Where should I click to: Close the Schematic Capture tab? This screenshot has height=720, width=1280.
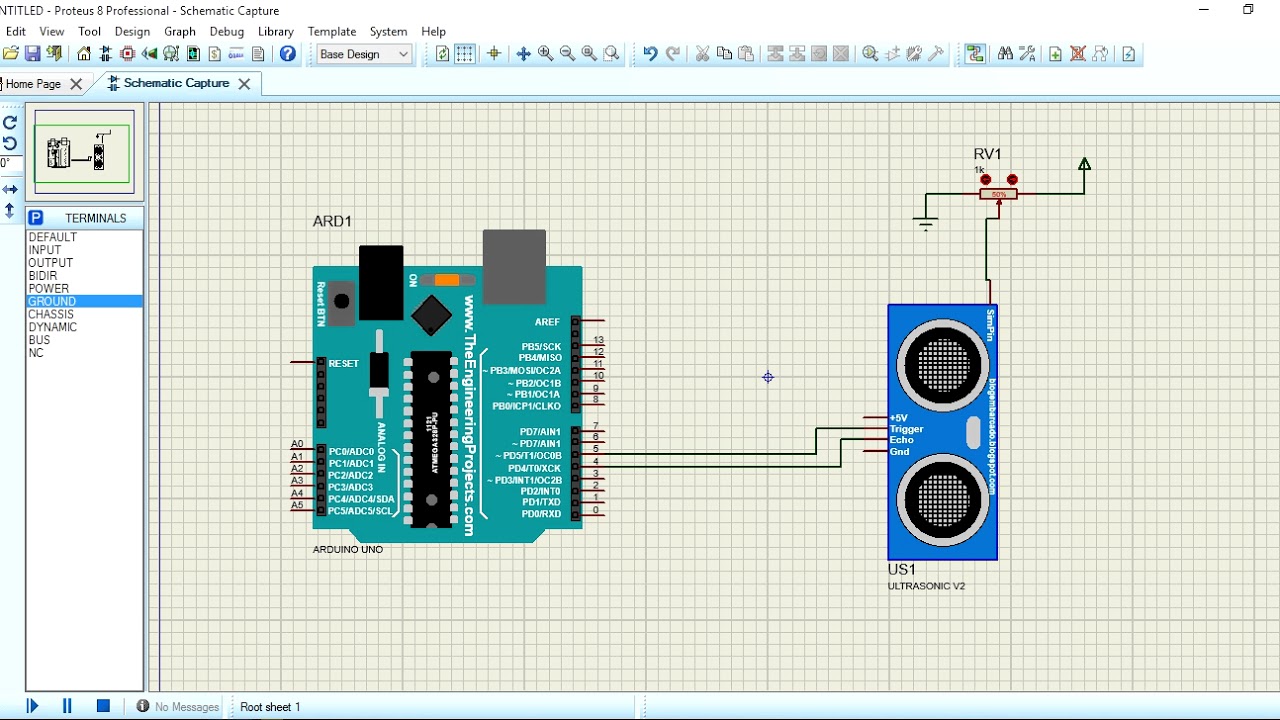[x=244, y=84]
